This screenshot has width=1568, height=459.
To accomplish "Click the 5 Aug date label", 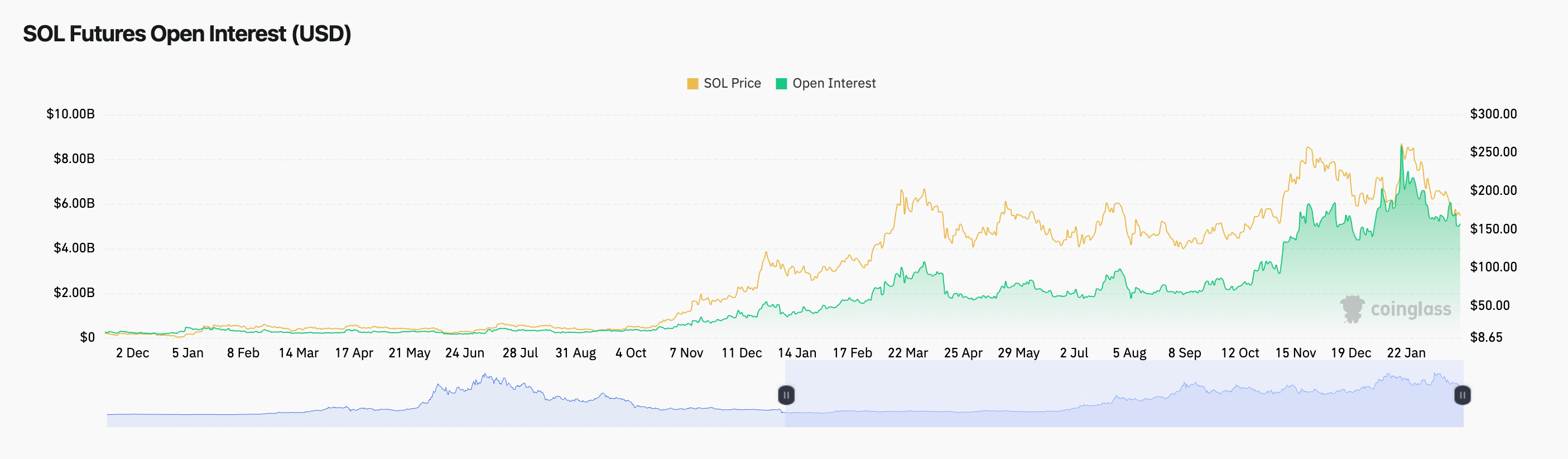I will (1129, 353).
